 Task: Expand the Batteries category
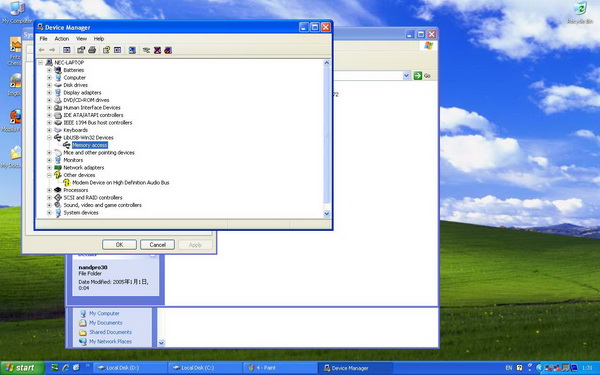[49, 70]
